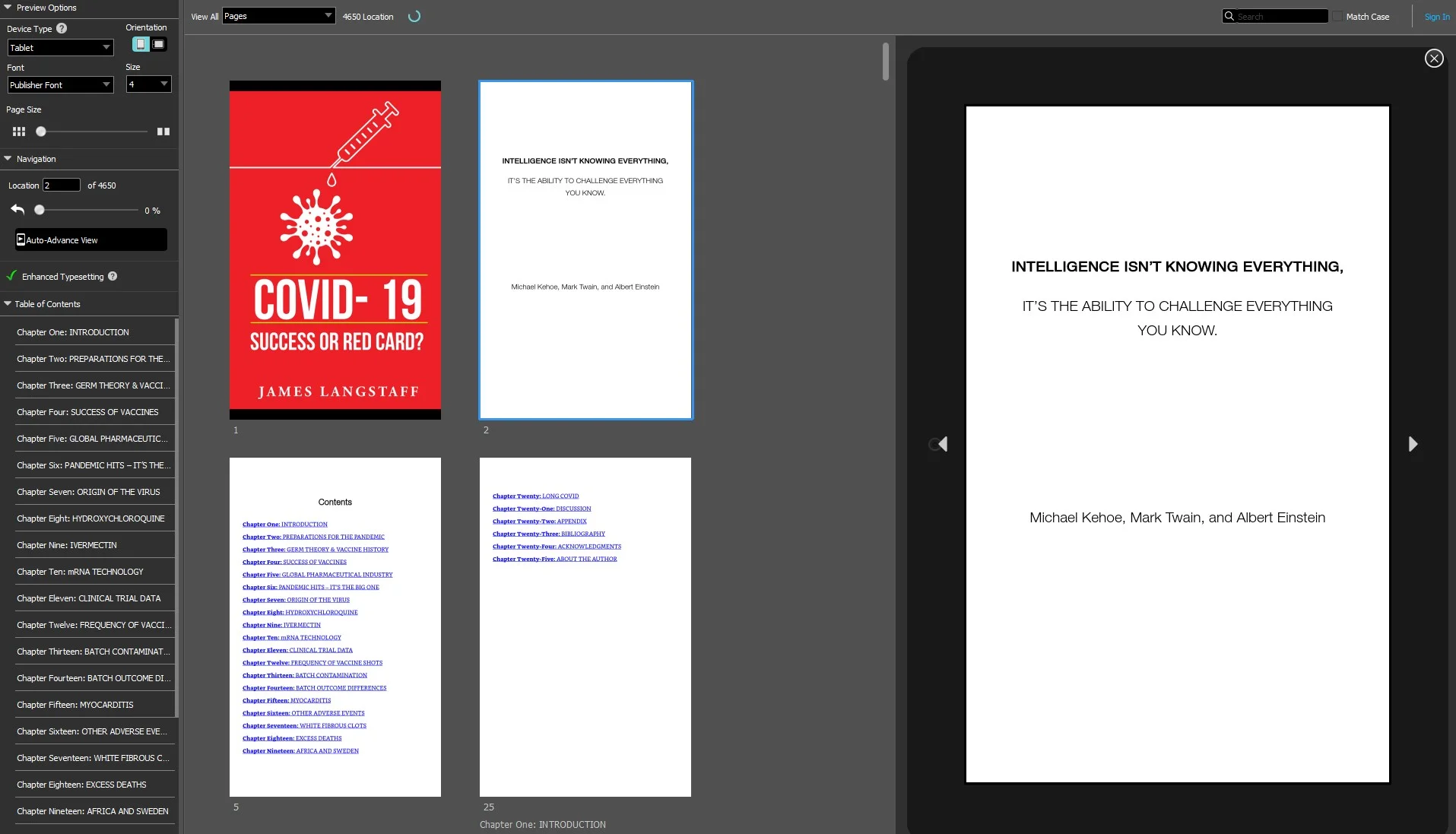Open the Publisher Font dropdown
Screen dimensions: 1456x834
pos(60,85)
